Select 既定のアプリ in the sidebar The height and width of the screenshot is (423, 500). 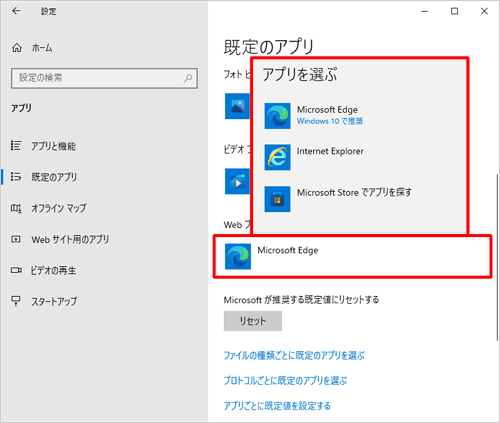54,177
